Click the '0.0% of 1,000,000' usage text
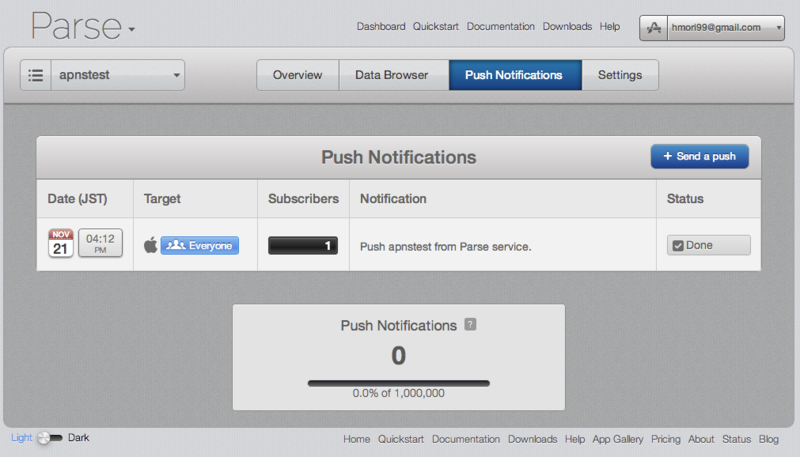The image size is (800, 457). point(398,393)
